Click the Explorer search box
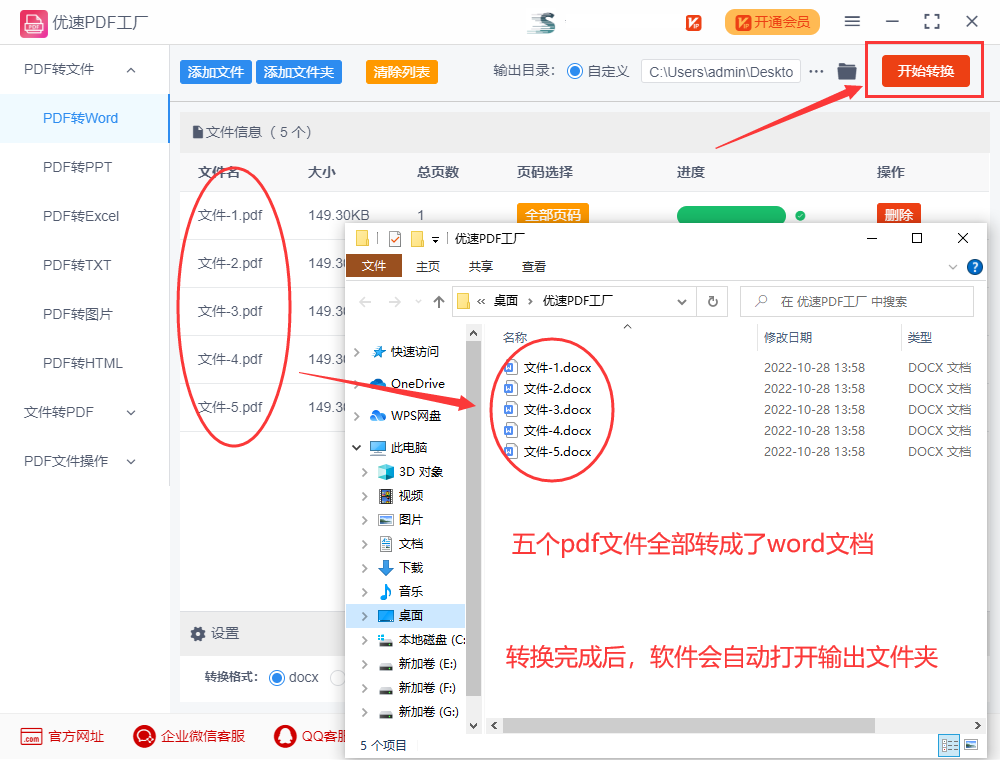 pos(857,302)
